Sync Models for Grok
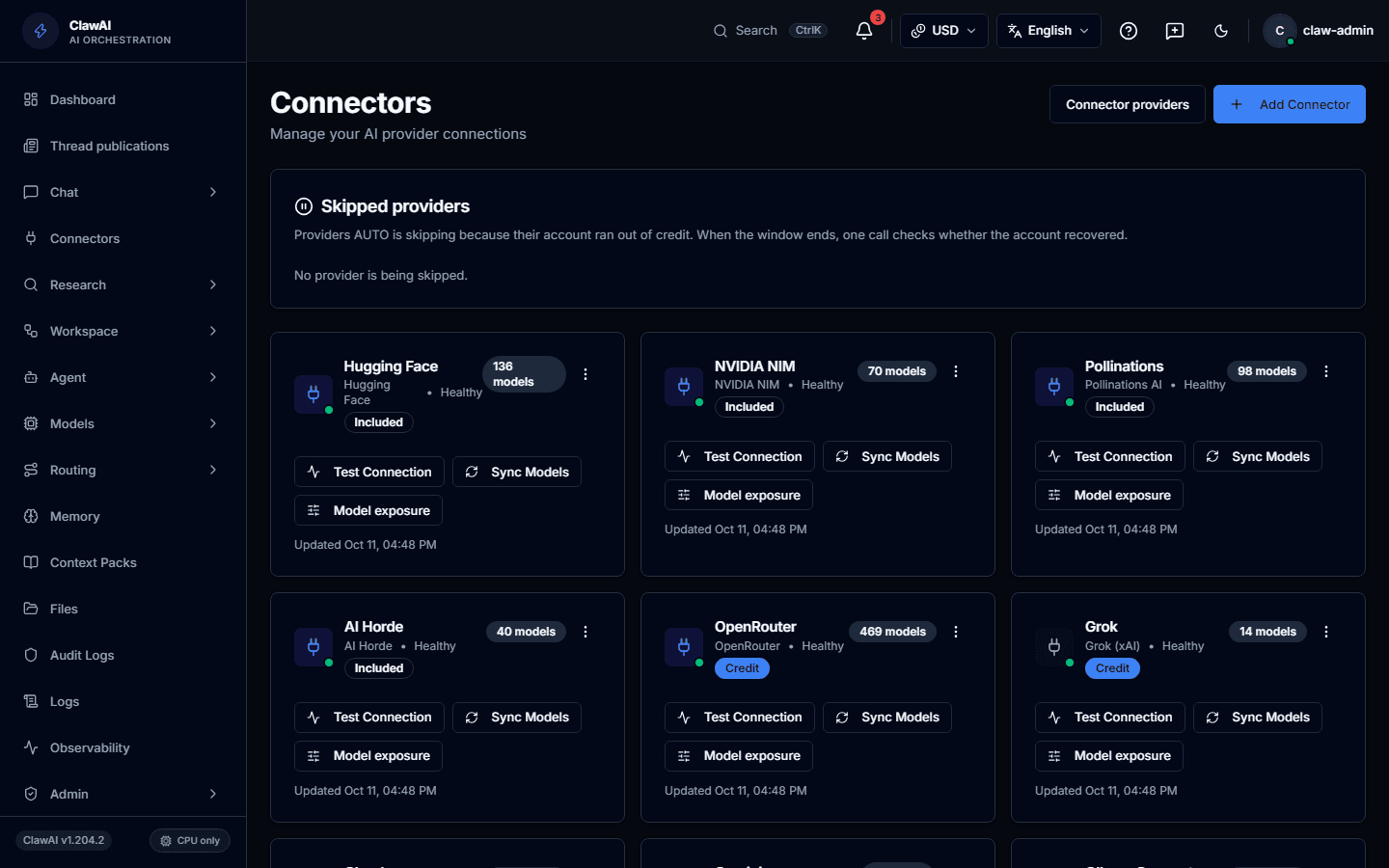 (1258, 718)
